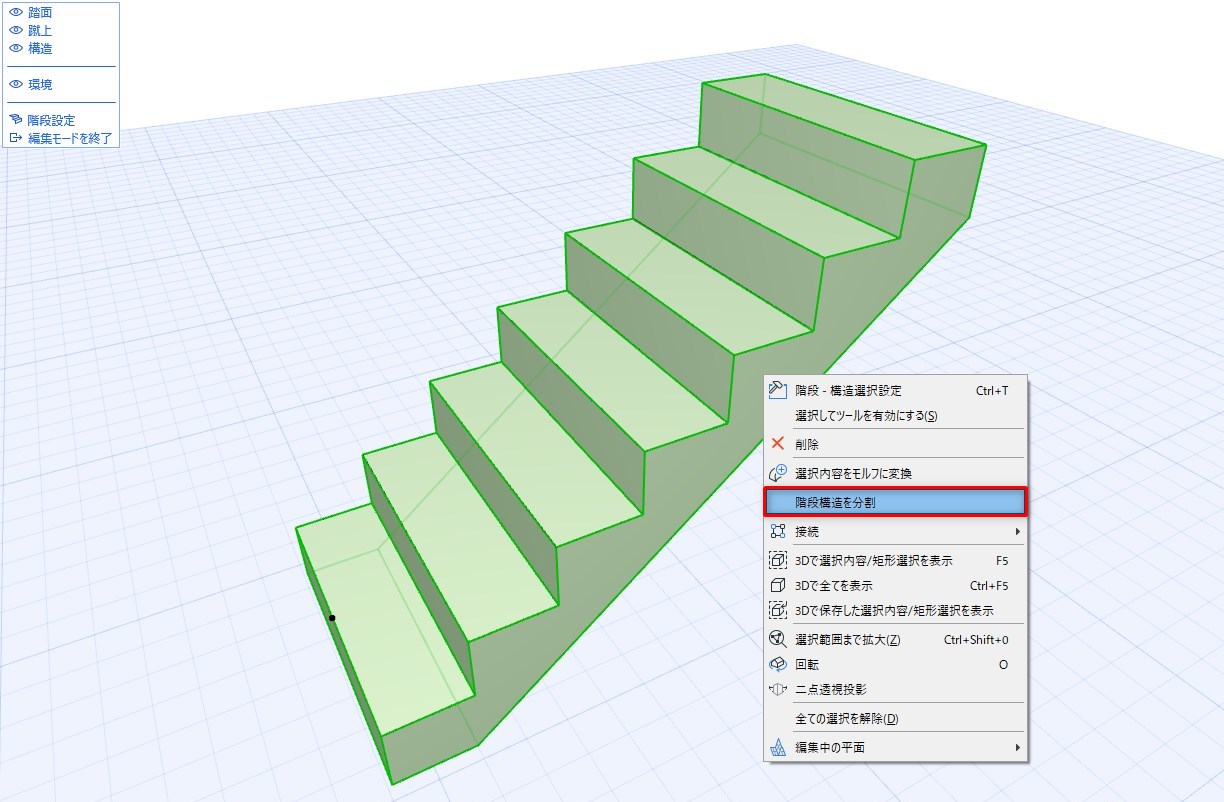Toggle visibility eye for 環境
Image resolution: width=1224 pixels, height=802 pixels.
click(16, 84)
